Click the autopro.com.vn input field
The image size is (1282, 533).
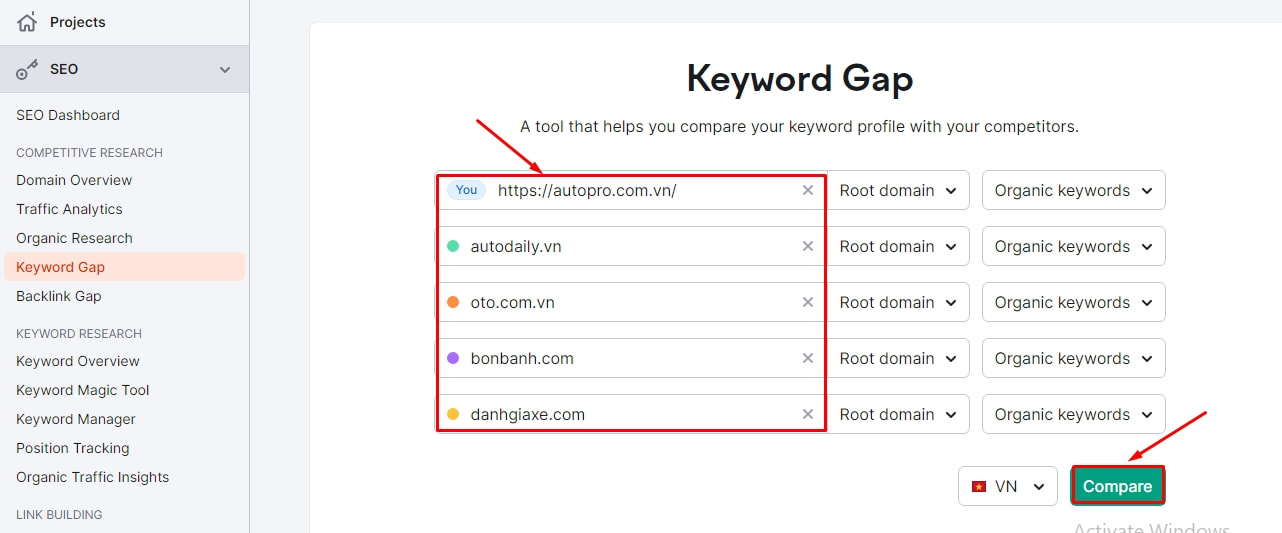coord(630,190)
